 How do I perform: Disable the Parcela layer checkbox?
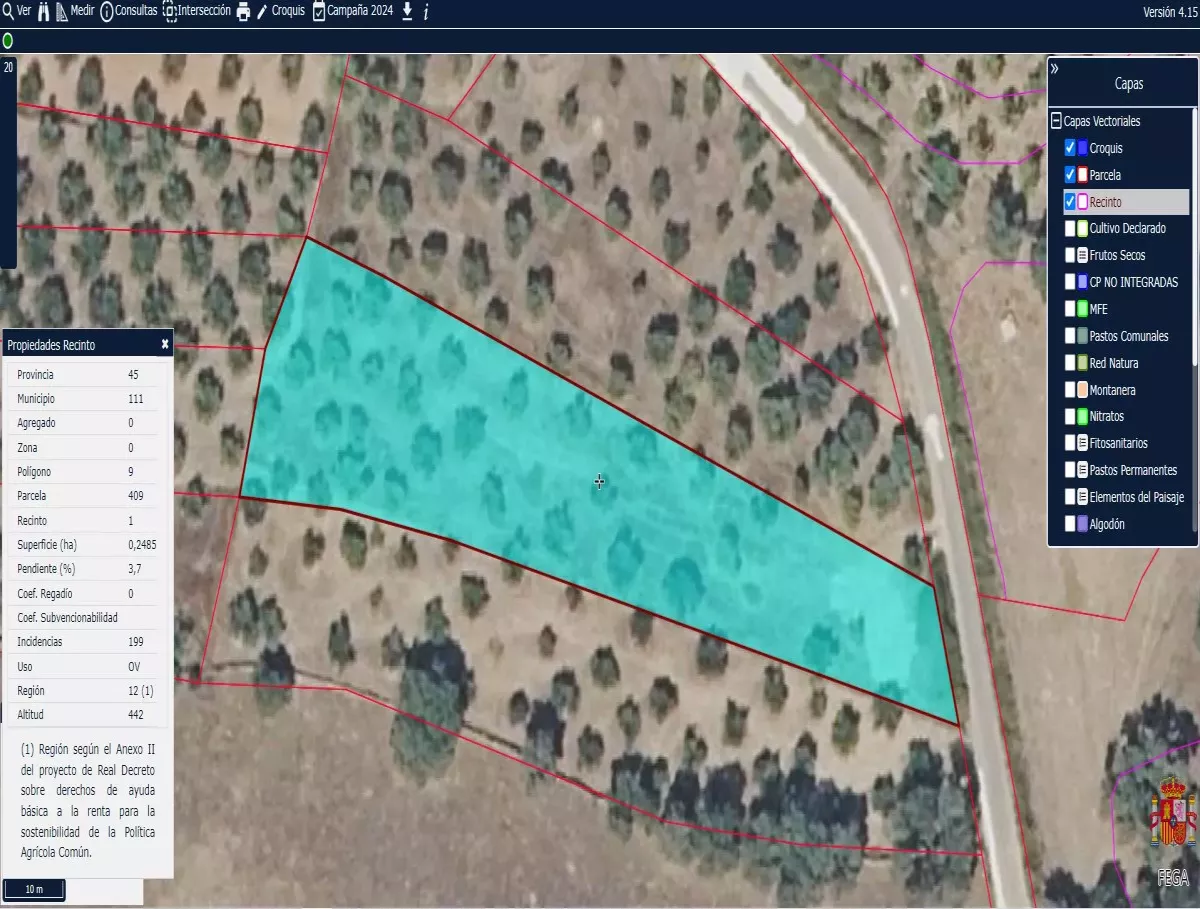(1070, 175)
